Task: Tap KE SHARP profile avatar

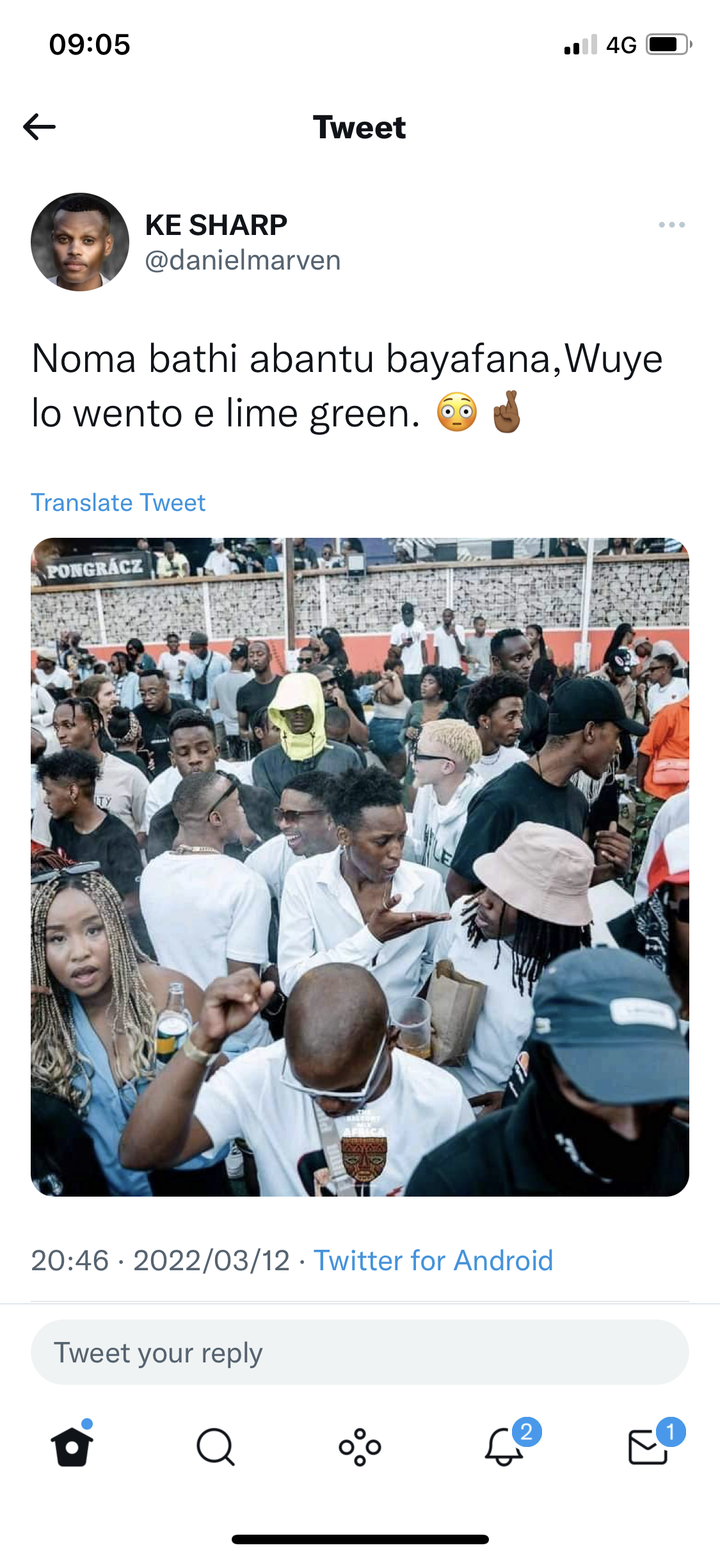Action: 80,242
